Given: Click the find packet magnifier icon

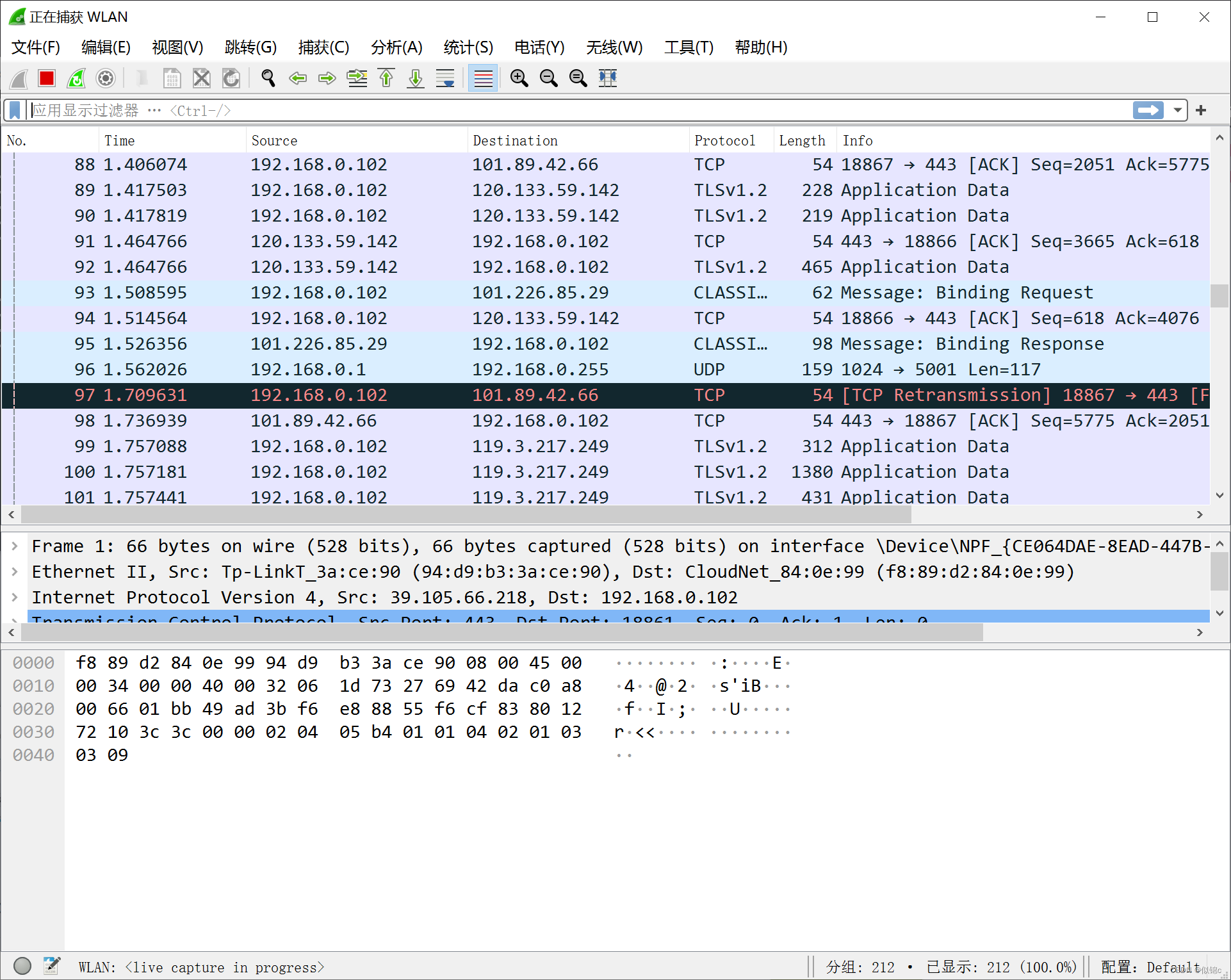Looking at the screenshot, I should pos(268,78).
